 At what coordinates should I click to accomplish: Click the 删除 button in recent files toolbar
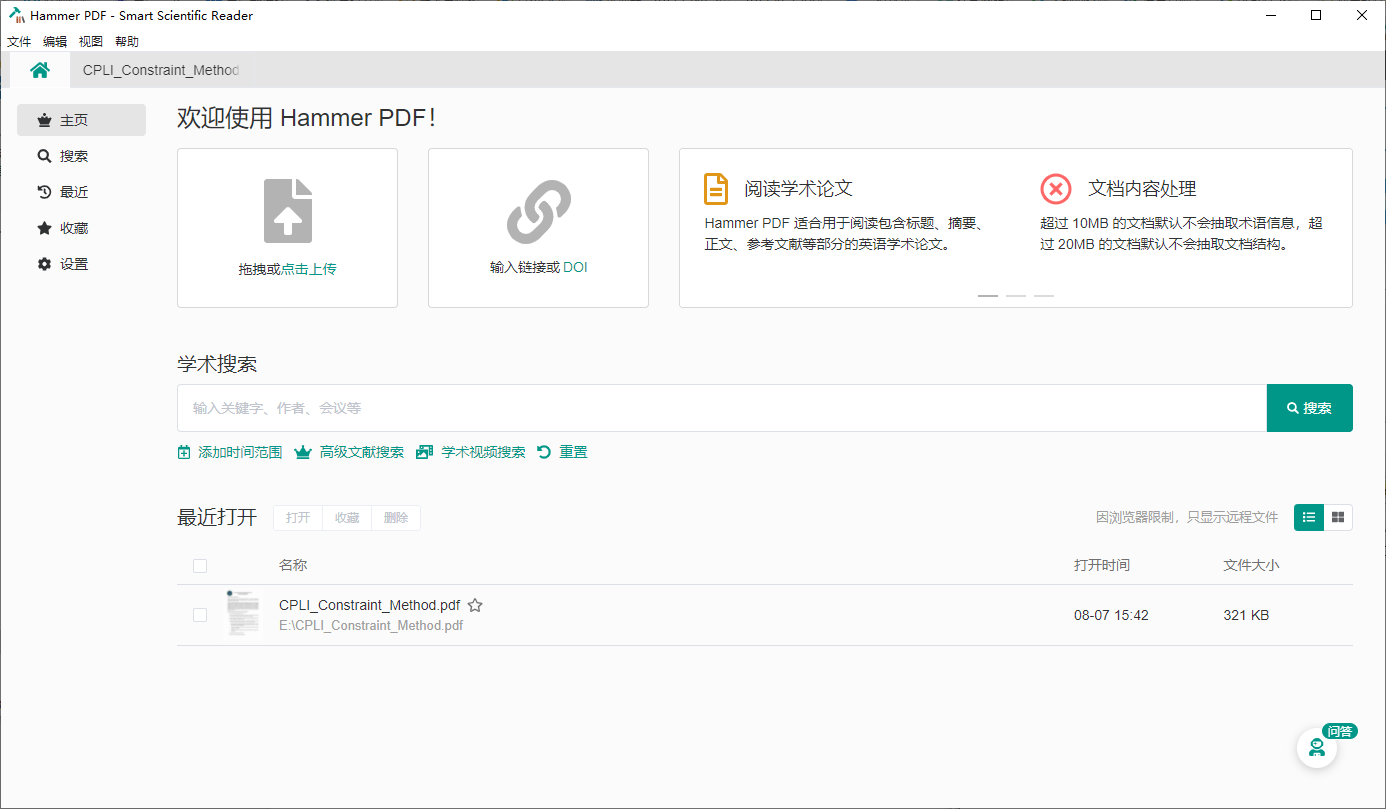[396, 518]
